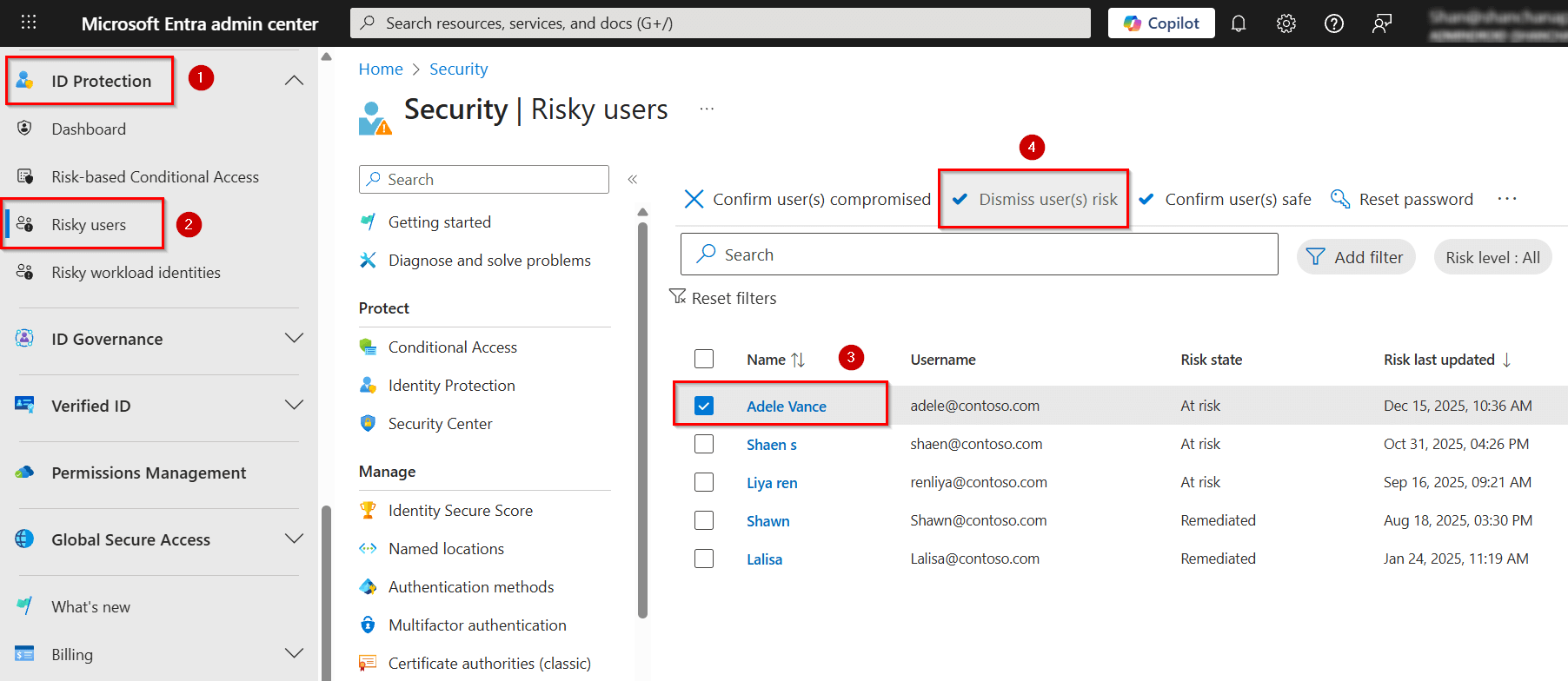Image resolution: width=1568 pixels, height=681 pixels.
Task: Open the toolbar more options ellipsis
Action: 1507,199
